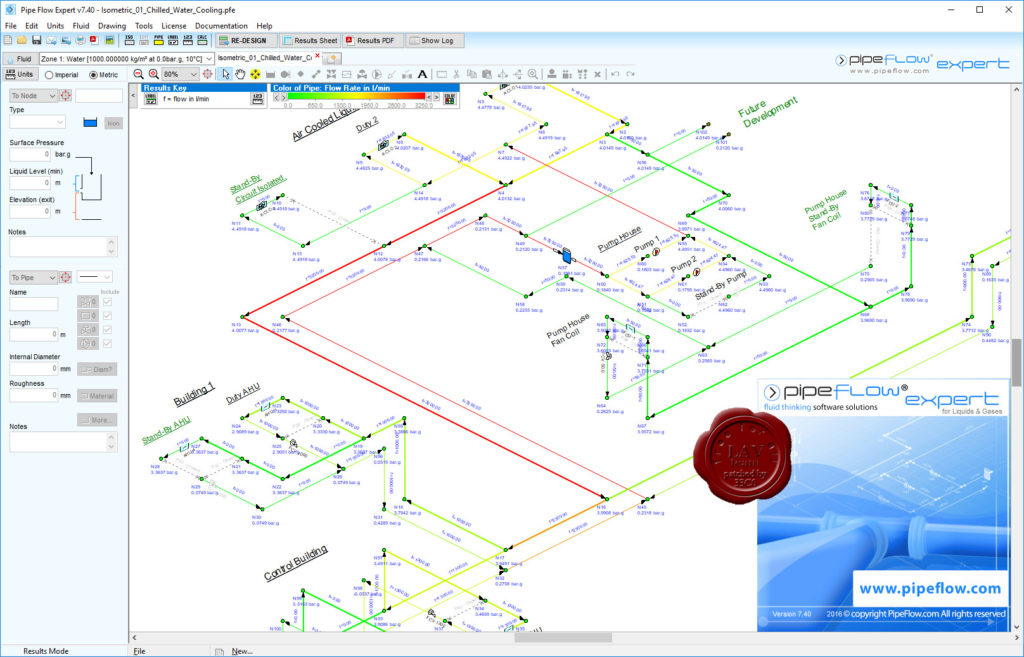Click the left arrow at gradient's left end
Viewport: 1024px width, 657px height.
click(276, 97)
